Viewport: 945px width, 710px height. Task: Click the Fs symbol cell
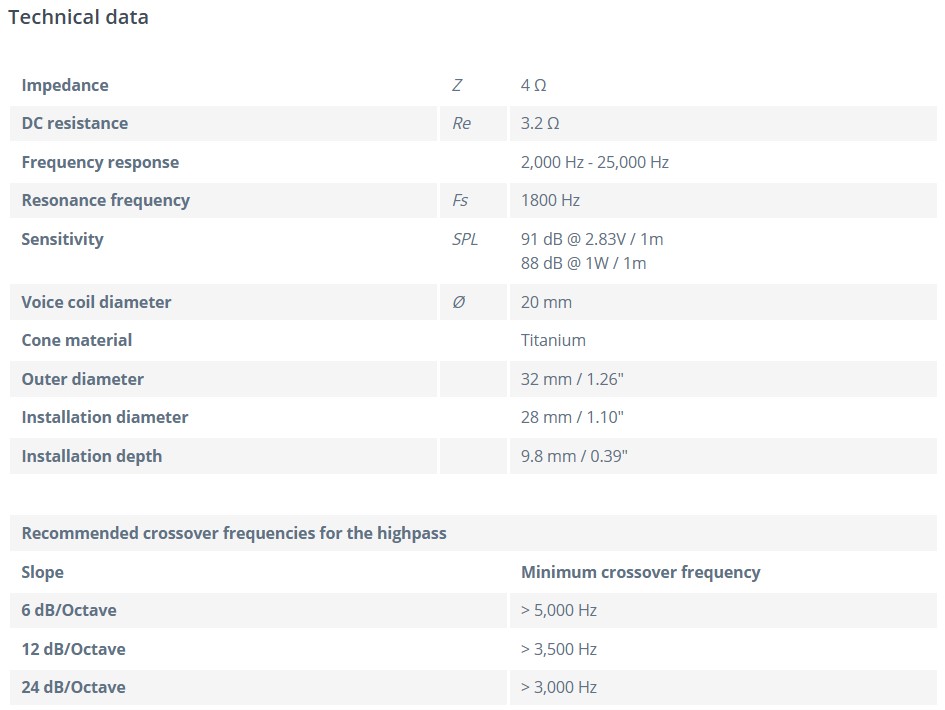tap(460, 200)
